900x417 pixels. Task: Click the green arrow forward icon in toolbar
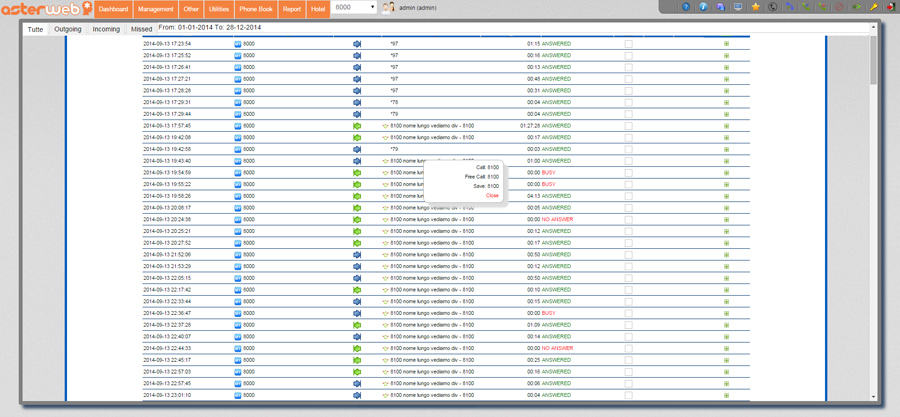pyautogui.click(x=856, y=7)
